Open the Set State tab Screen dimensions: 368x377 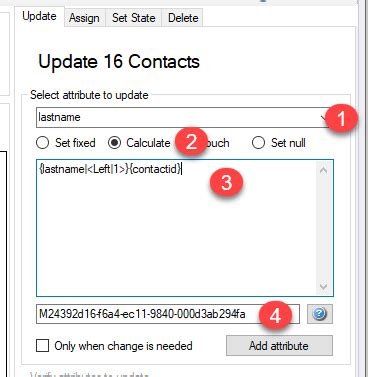tap(134, 18)
